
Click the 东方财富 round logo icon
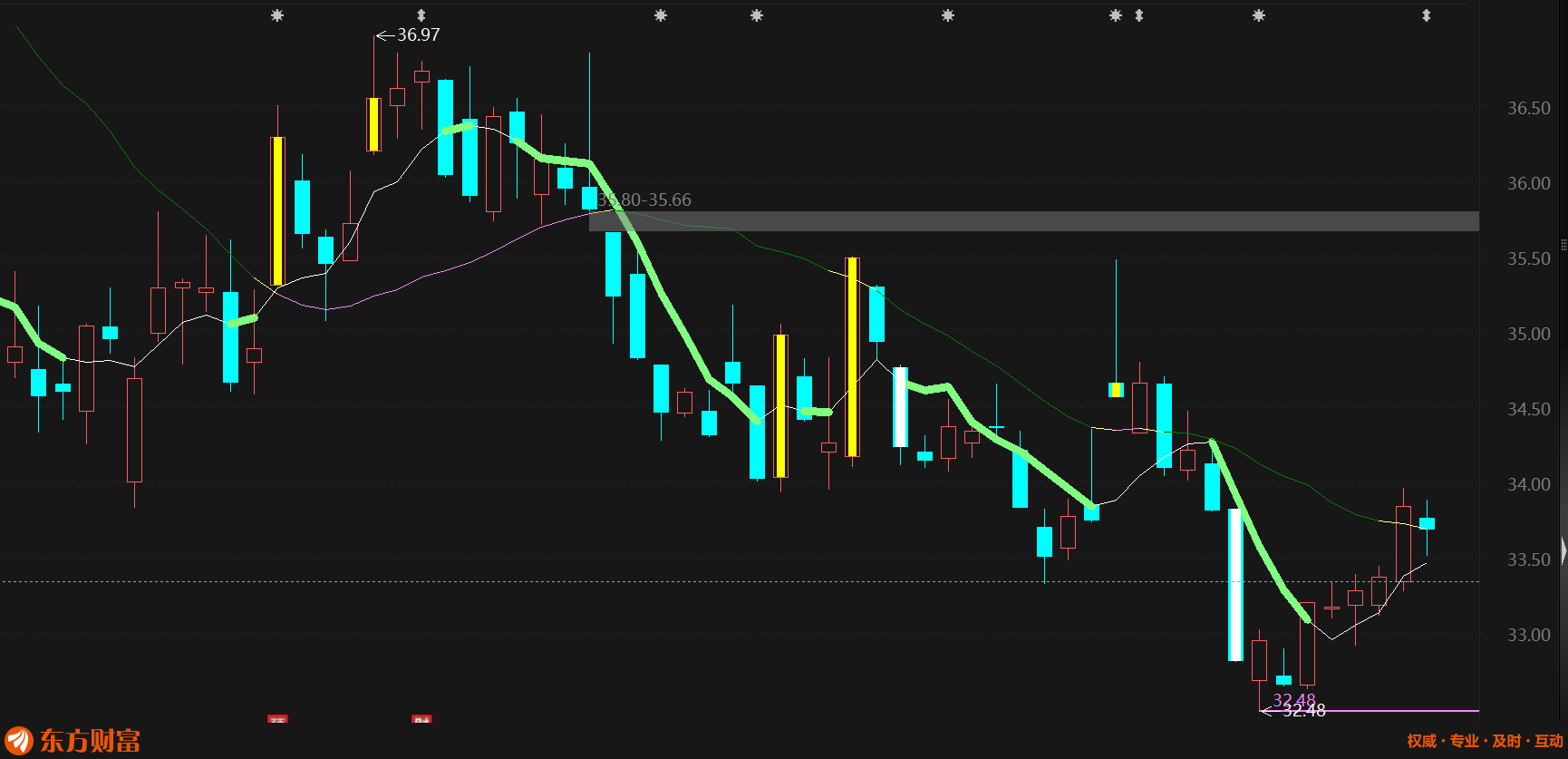(x=19, y=740)
